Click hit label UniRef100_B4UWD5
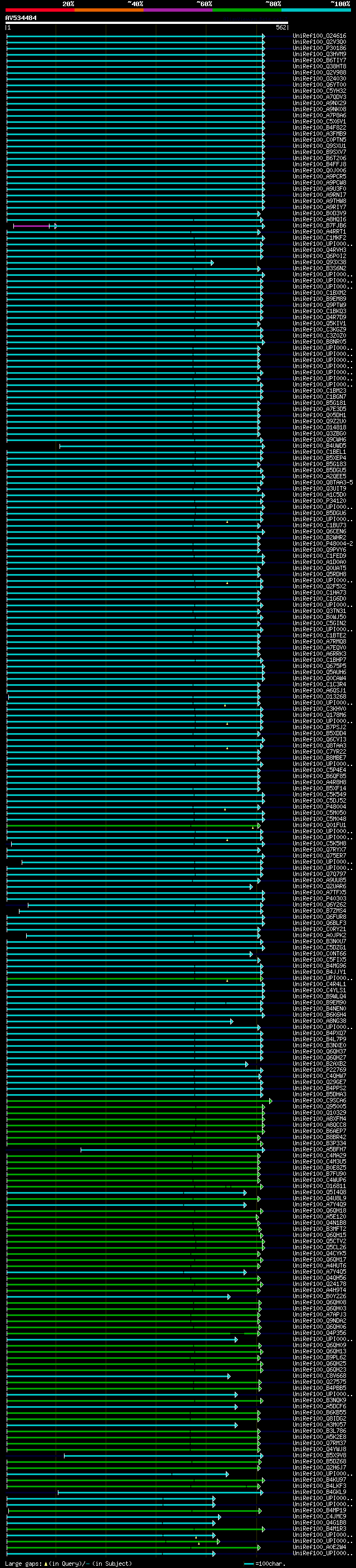 pos(319,446)
